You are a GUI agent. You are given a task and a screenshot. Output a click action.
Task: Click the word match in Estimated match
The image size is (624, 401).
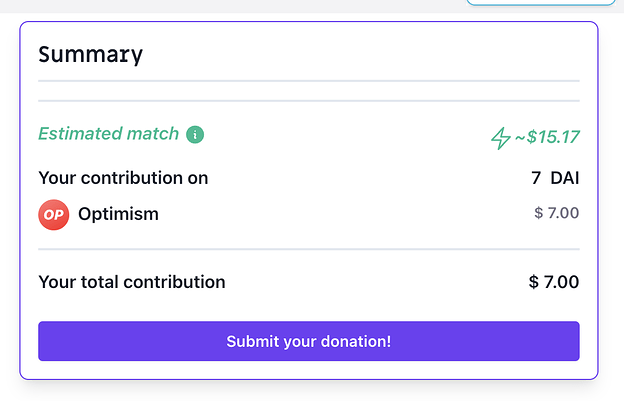[x=153, y=134]
